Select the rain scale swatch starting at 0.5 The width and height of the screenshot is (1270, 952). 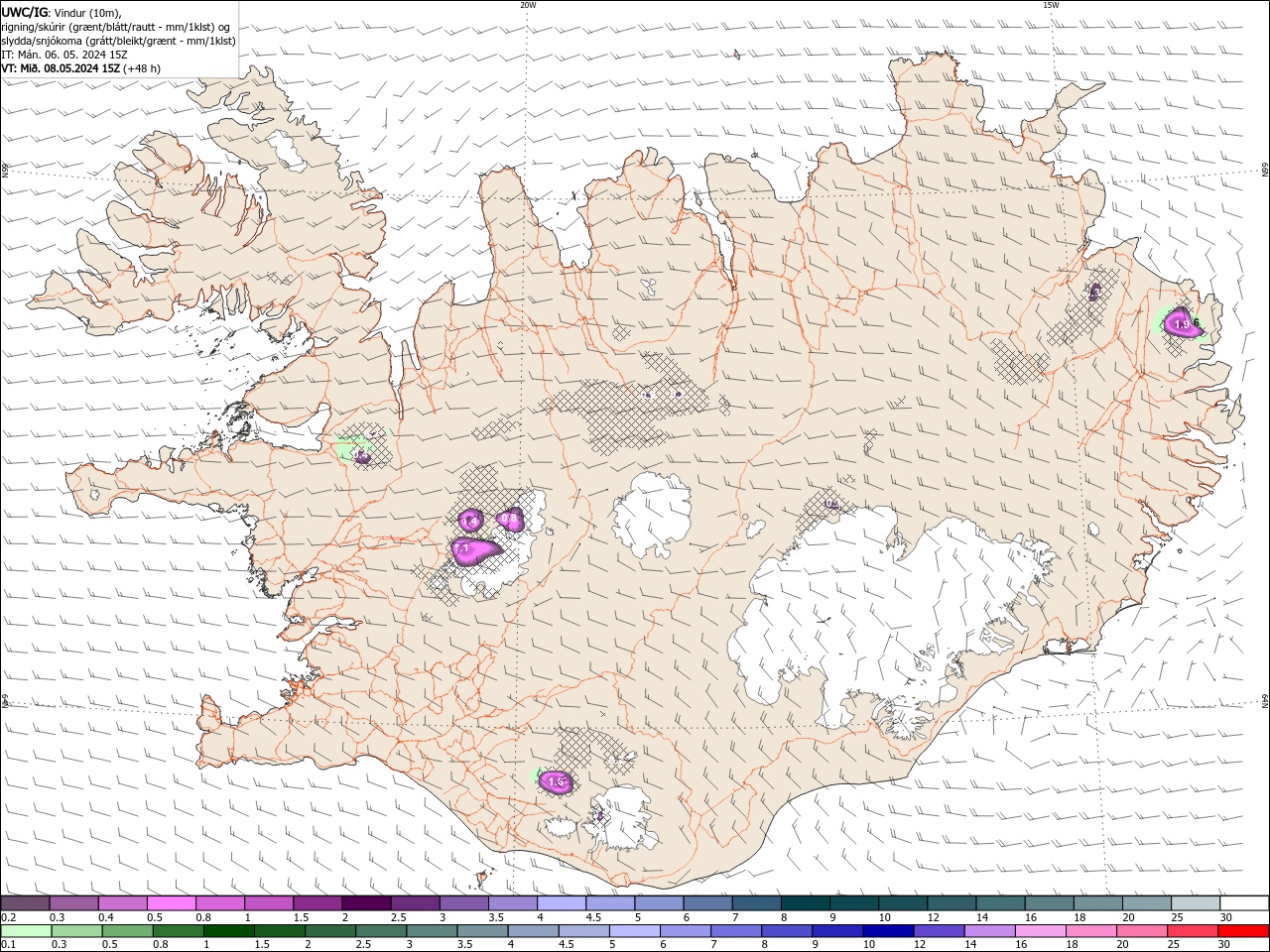pyautogui.click(x=127, y=931)
